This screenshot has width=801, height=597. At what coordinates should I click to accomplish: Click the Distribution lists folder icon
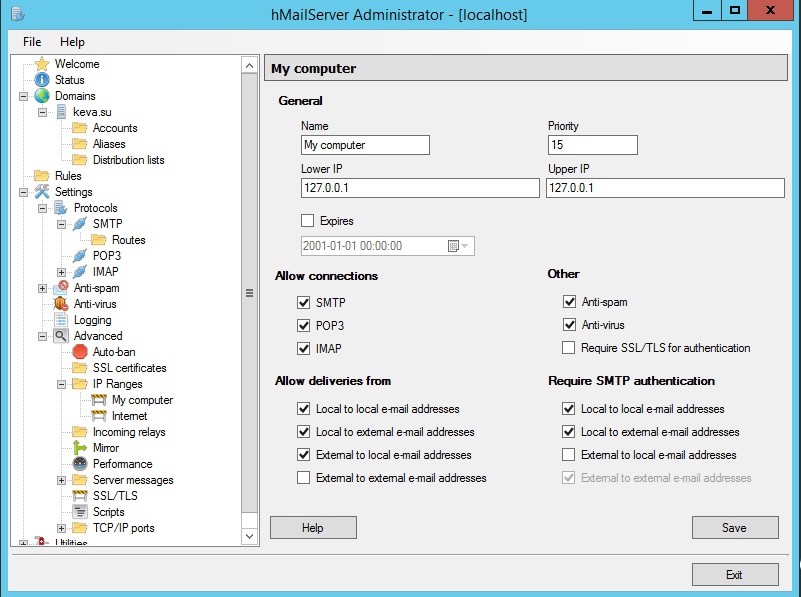pyautogui.click(x=80, y=160)
